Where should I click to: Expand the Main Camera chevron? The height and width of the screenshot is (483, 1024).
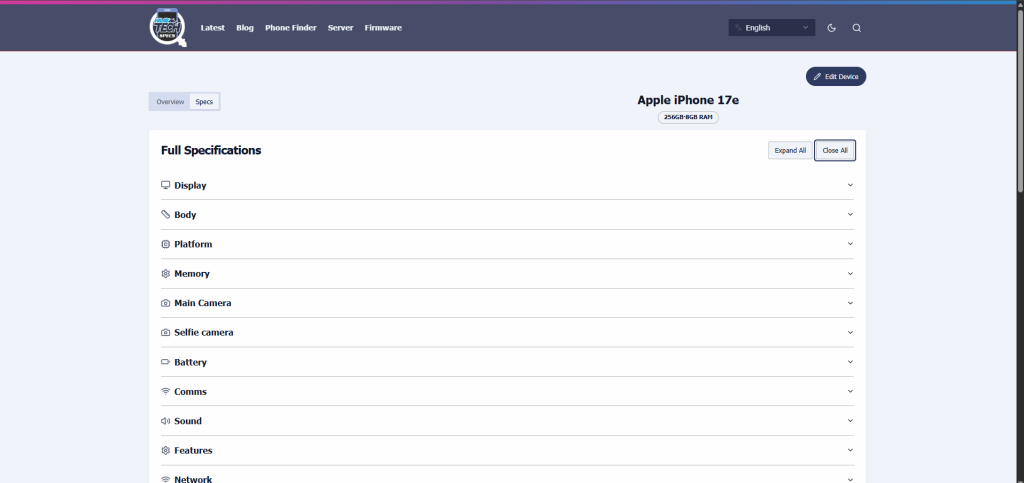[850, 303]
